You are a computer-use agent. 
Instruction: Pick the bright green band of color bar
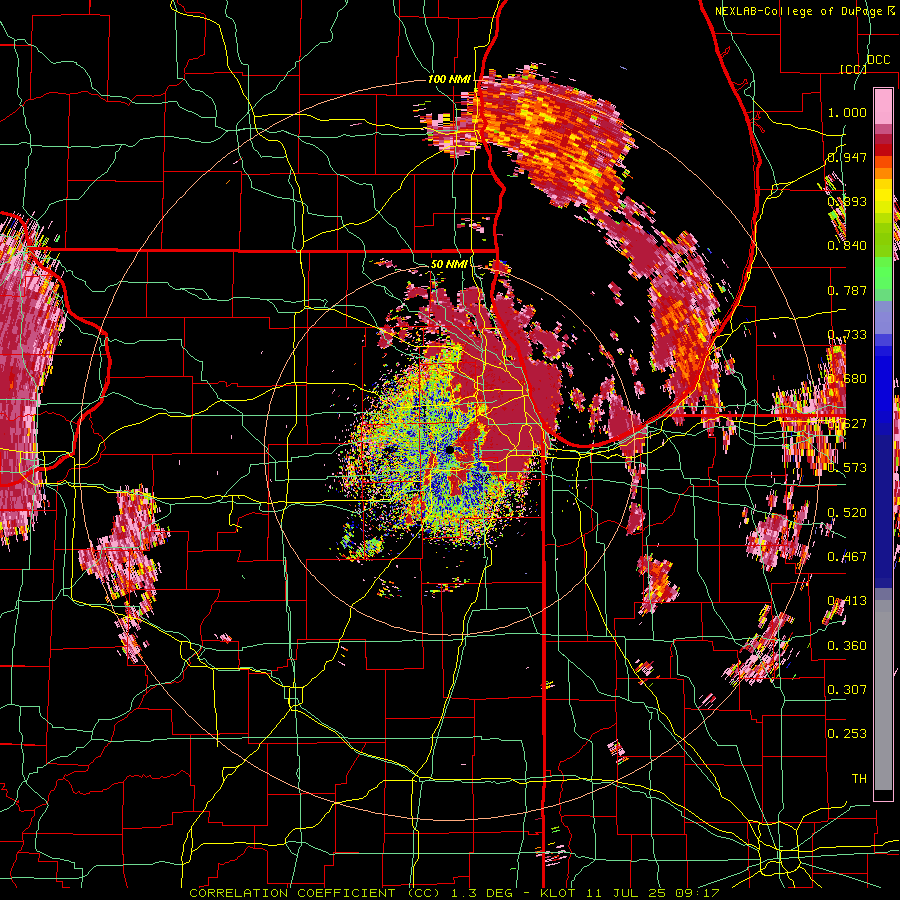tap(883, 273)
